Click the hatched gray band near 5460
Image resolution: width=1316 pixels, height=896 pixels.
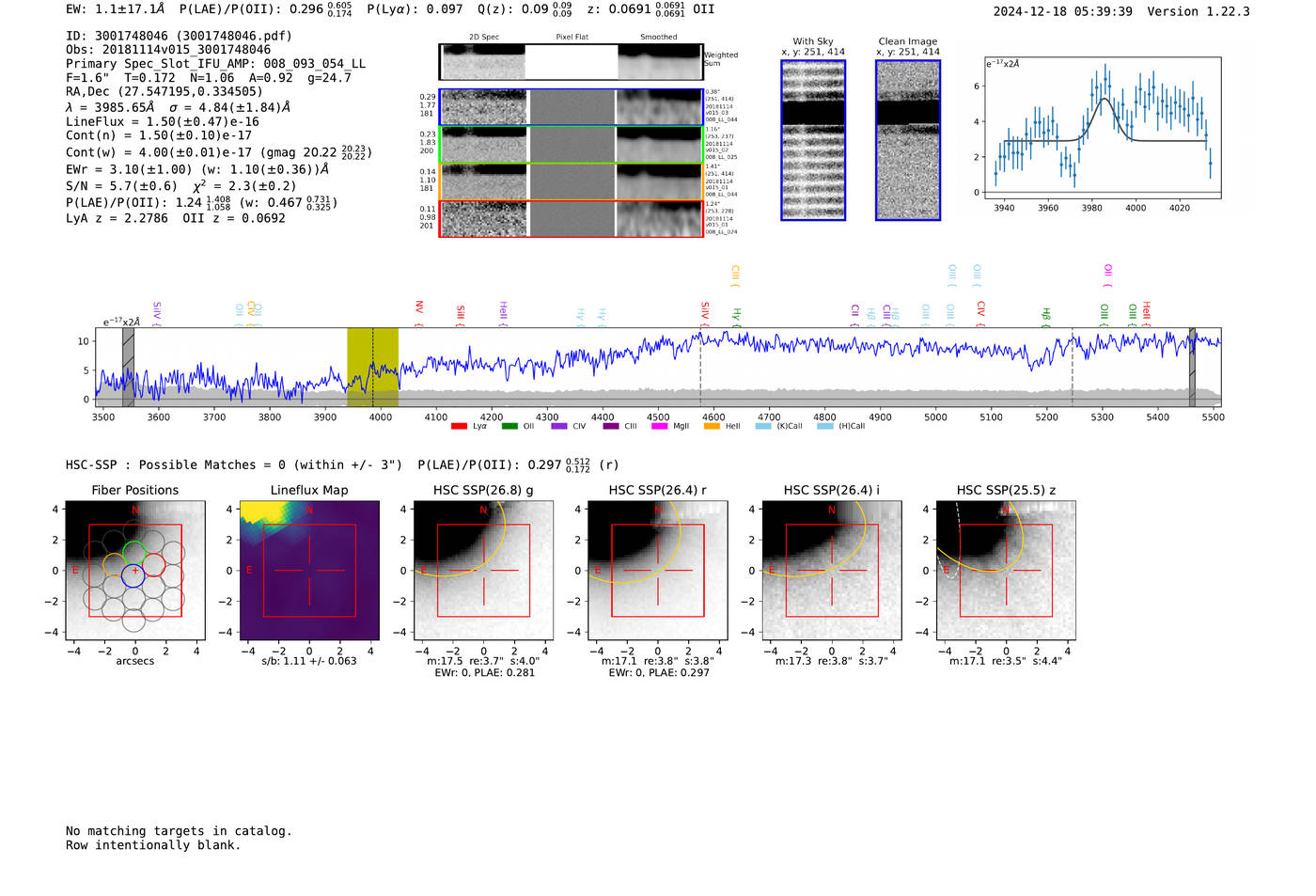[x=1192, y=367]
